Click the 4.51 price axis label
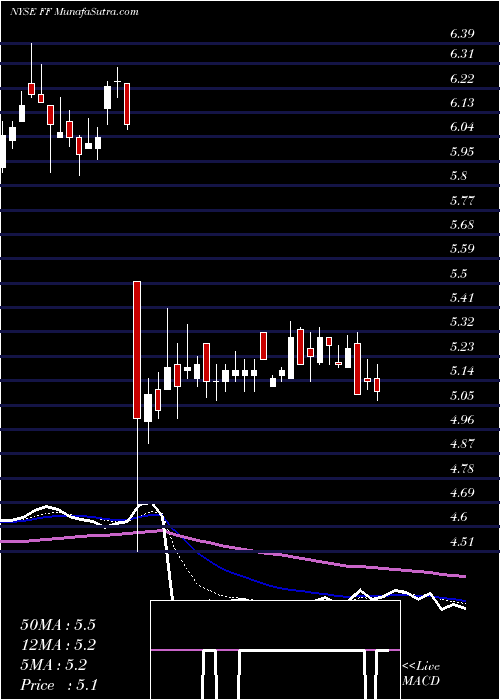This screenshot has width=500, height=700. click(x=462, y=541)
